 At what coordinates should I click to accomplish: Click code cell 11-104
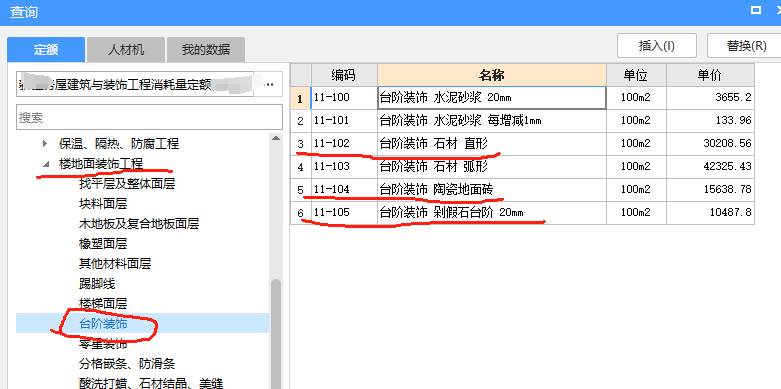click(344, 190)
